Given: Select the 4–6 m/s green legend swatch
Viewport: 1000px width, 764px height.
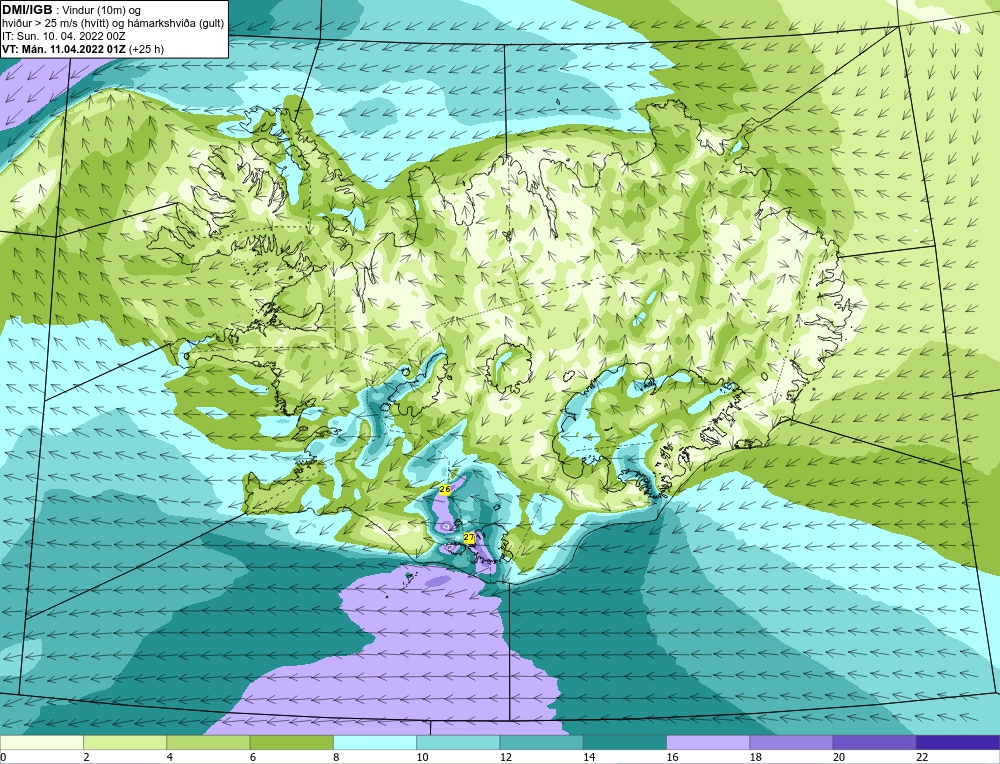Looking at the screenshot, I should (x=209, y=743).
